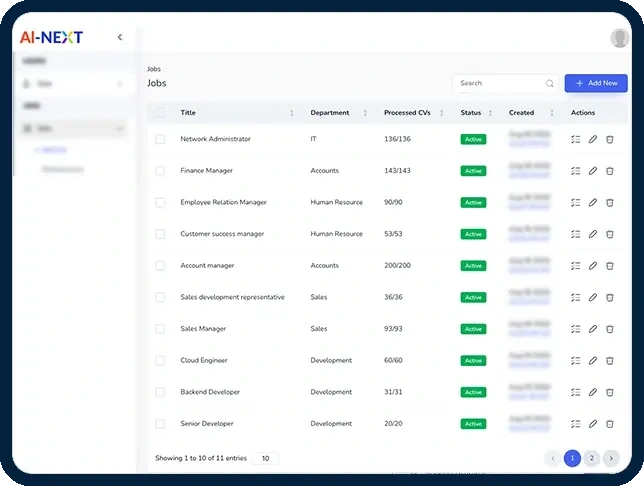Open the entries-per-page selector showing 10

[265, 458]
